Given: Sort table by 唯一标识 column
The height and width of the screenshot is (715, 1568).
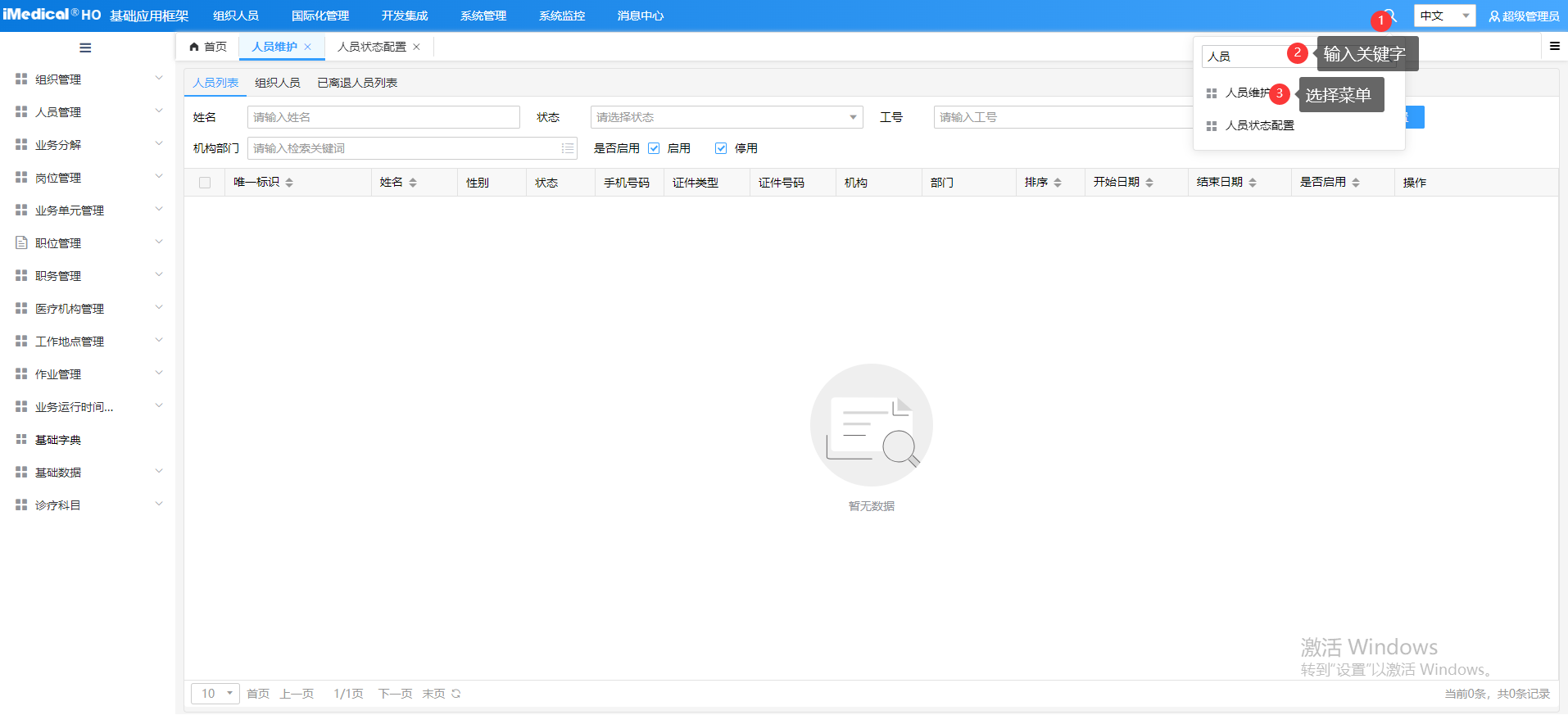Looking at the screenshot, I should (289, 183).
